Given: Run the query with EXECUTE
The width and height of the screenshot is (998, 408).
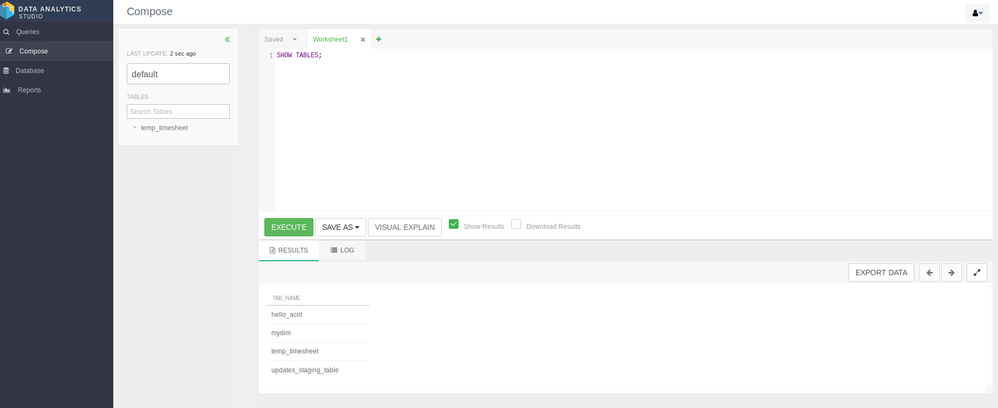Looking at the screenshot, I should click(289, 227).
